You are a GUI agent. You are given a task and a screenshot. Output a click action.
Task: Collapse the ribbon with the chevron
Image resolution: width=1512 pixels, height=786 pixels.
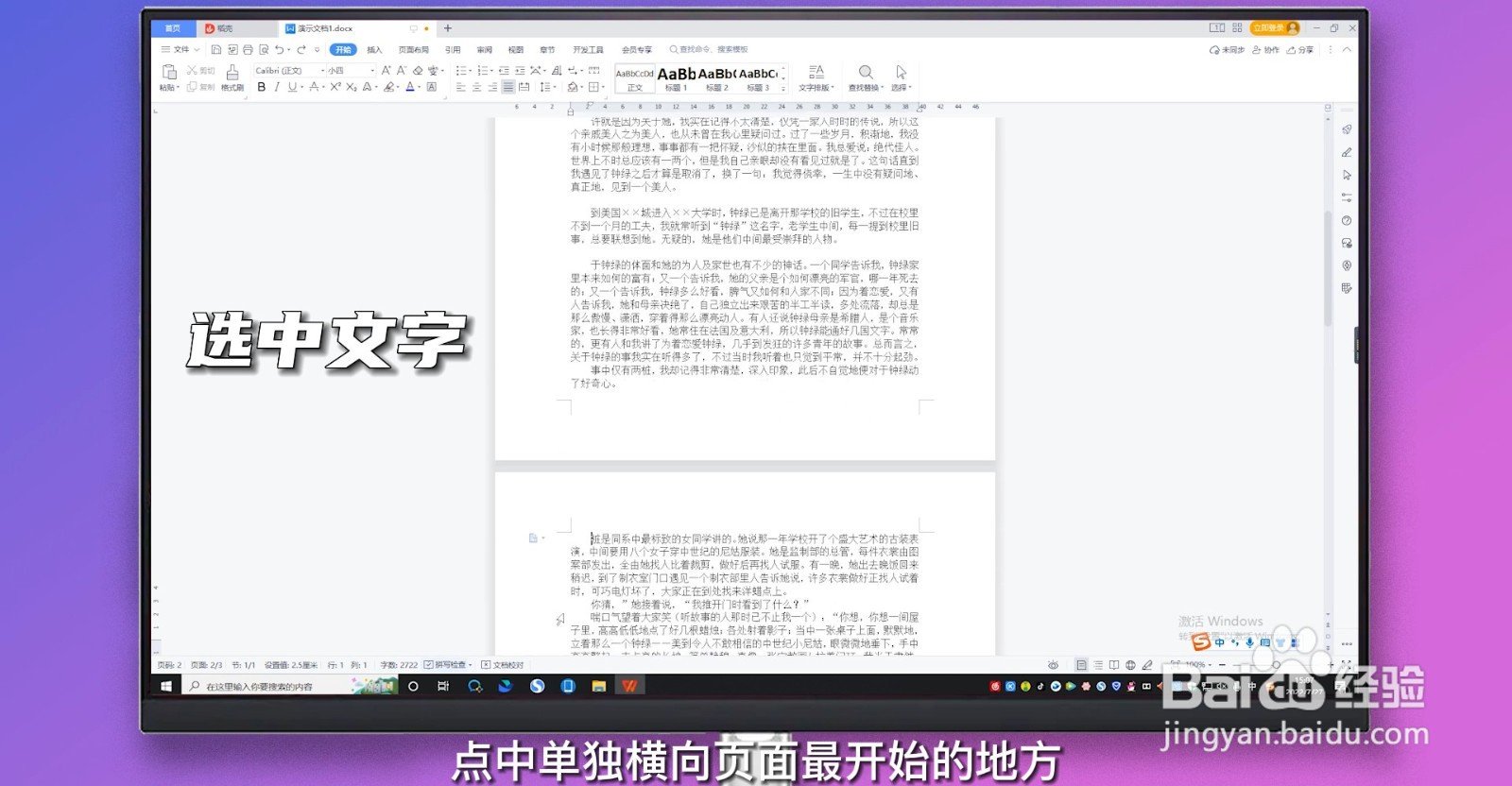pos(1348,49)
